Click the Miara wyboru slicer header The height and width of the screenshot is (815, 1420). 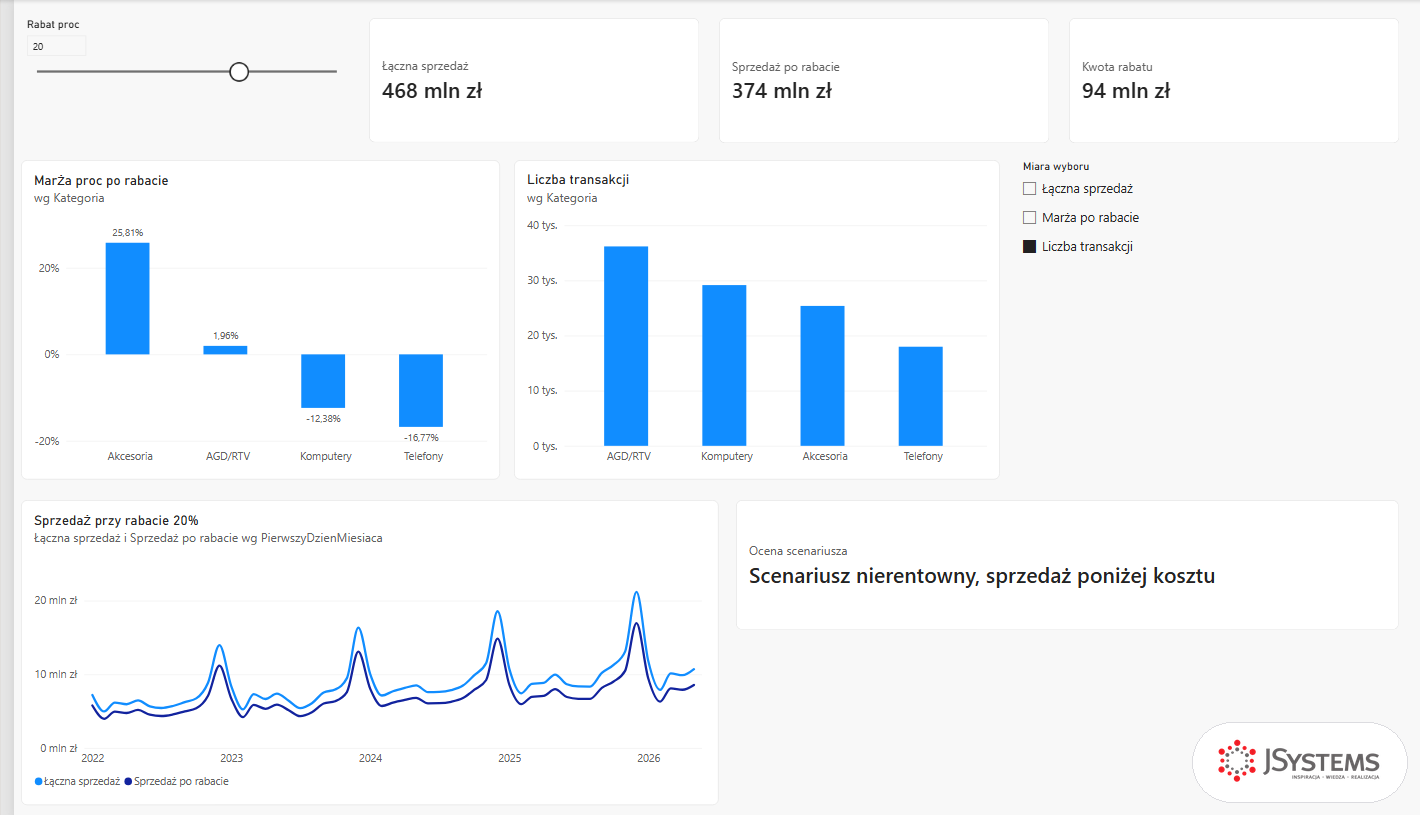pos(1056,167)
